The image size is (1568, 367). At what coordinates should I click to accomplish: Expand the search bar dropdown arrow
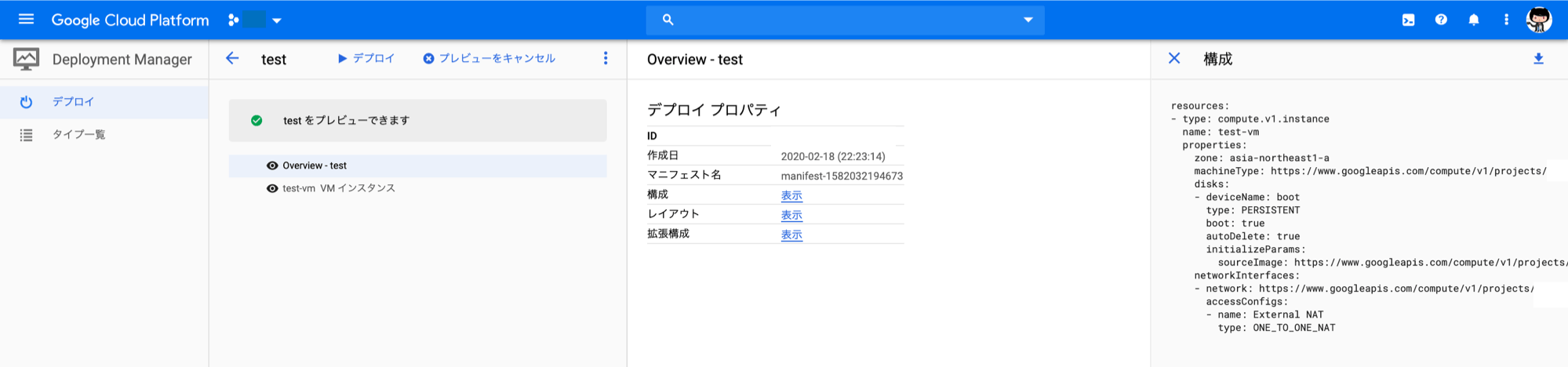tap(1028, 20)
